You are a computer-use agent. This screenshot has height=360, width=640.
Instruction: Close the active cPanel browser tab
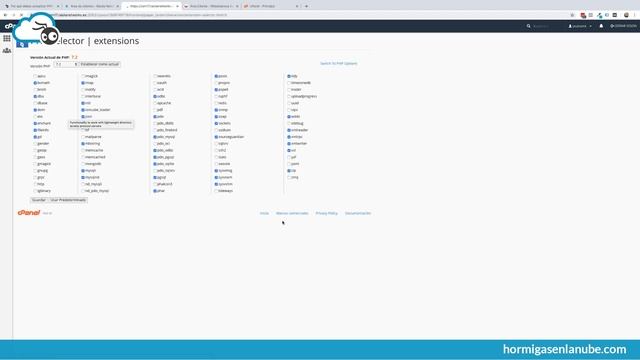click(x=177, y=6)
